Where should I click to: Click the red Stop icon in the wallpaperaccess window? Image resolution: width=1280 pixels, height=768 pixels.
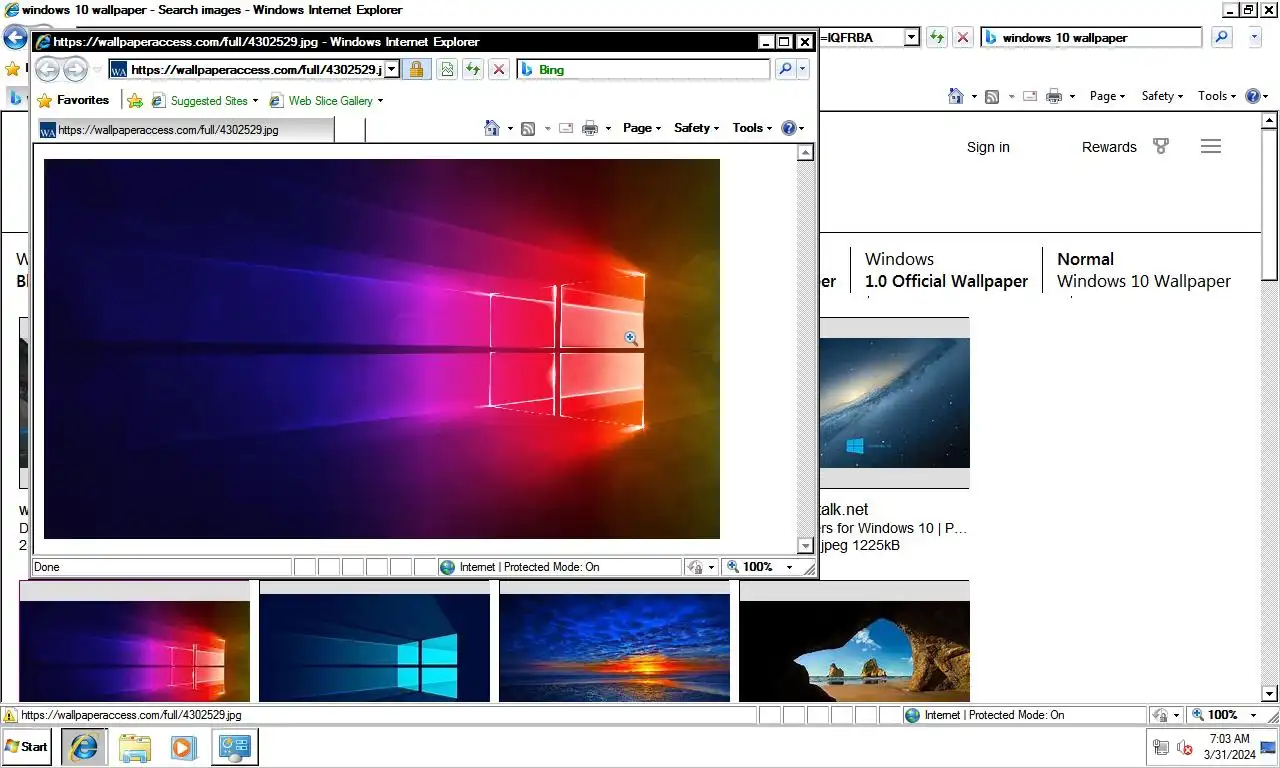498,69
